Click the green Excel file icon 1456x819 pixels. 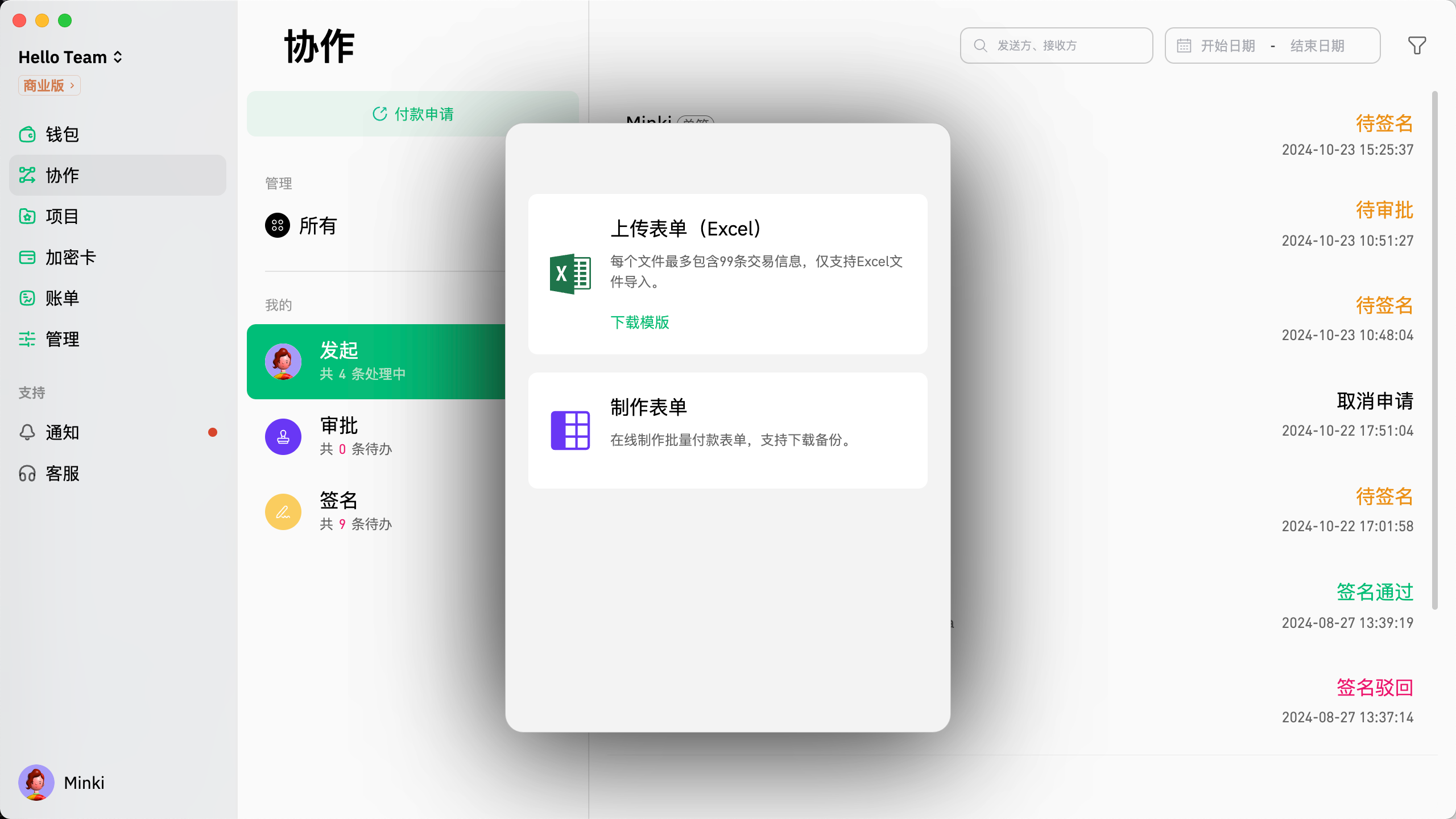pos(570,274)
